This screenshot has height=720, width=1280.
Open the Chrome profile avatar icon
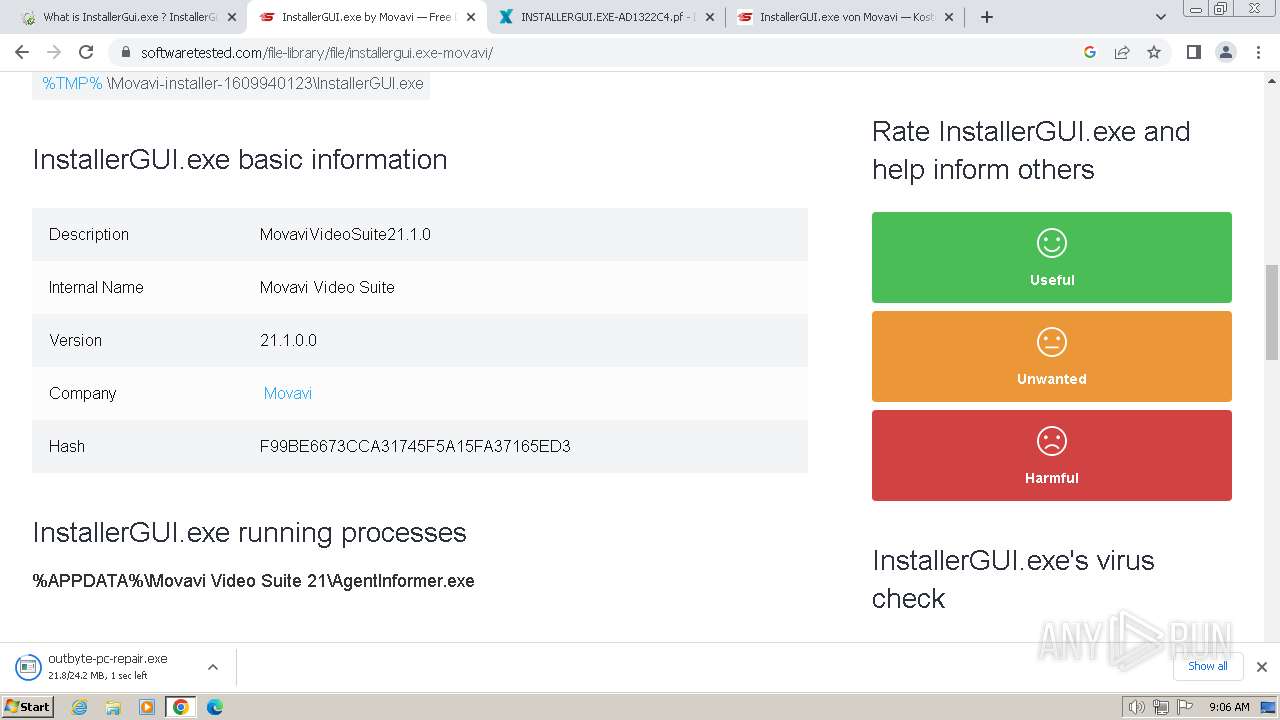(x=1225, y=52)
